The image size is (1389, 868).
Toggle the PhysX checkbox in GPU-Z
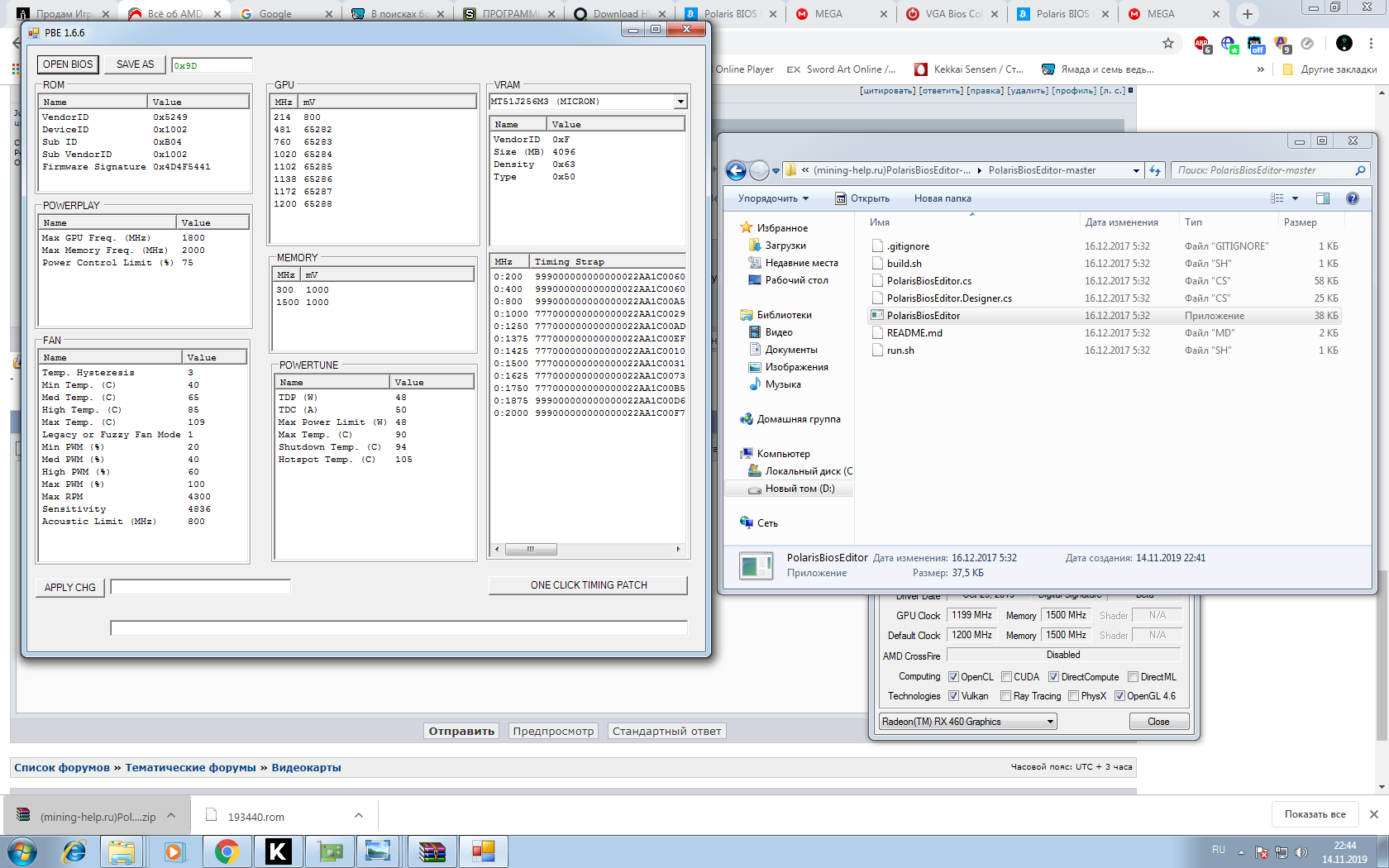(x=1073, y=696)
